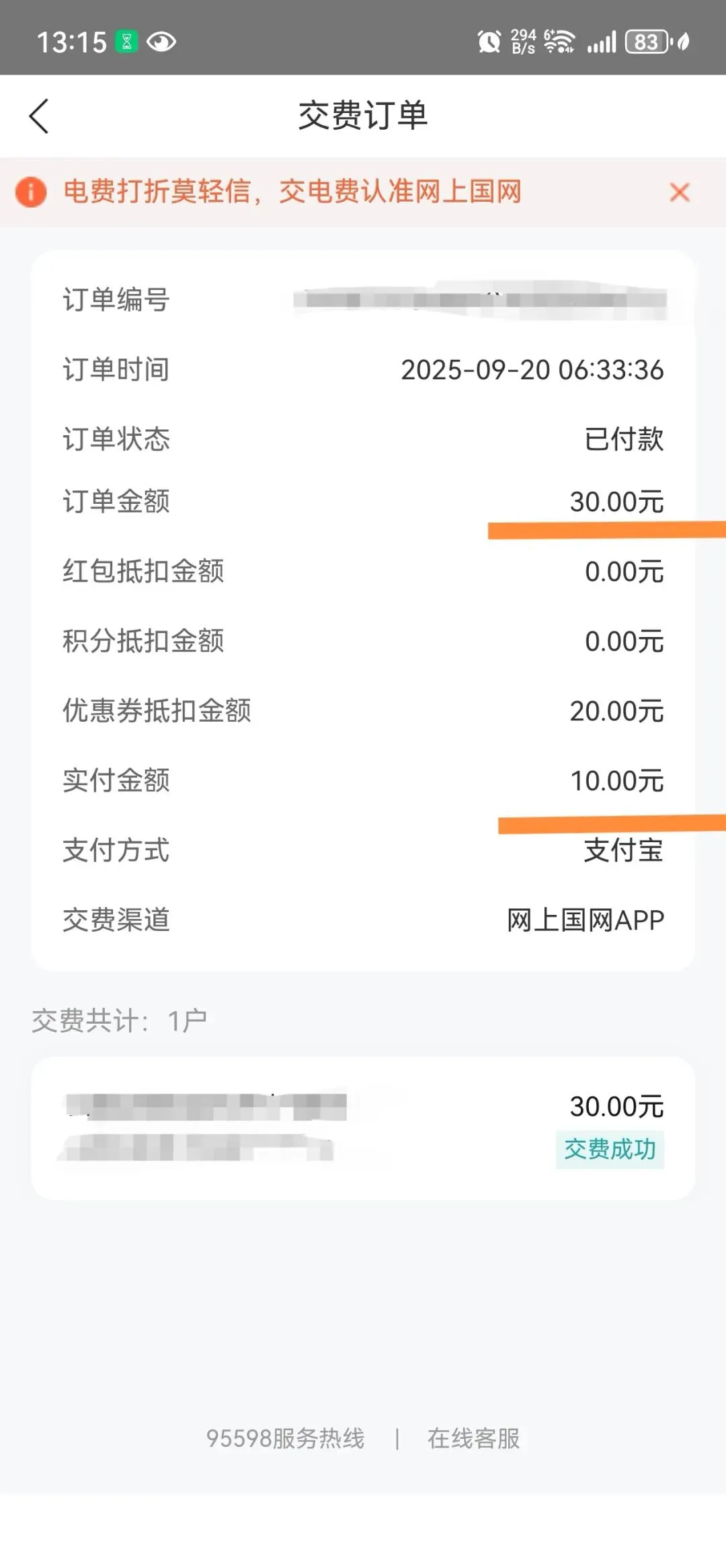The image size is (726, 1568).
Task: Tap the battery level indicator
Action: pyautogui.click(x=647, y=42)
